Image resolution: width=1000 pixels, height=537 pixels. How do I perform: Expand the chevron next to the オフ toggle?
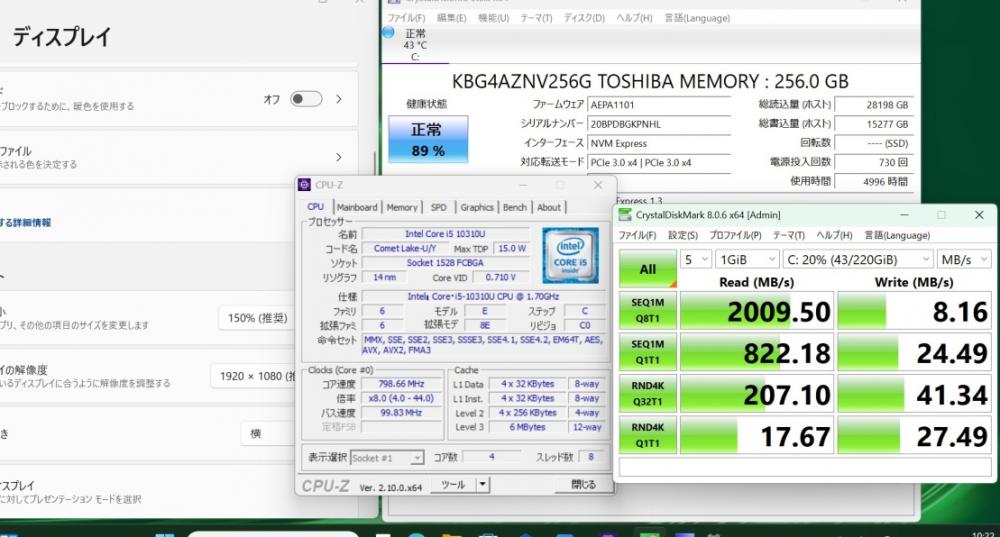click(339, 99)
